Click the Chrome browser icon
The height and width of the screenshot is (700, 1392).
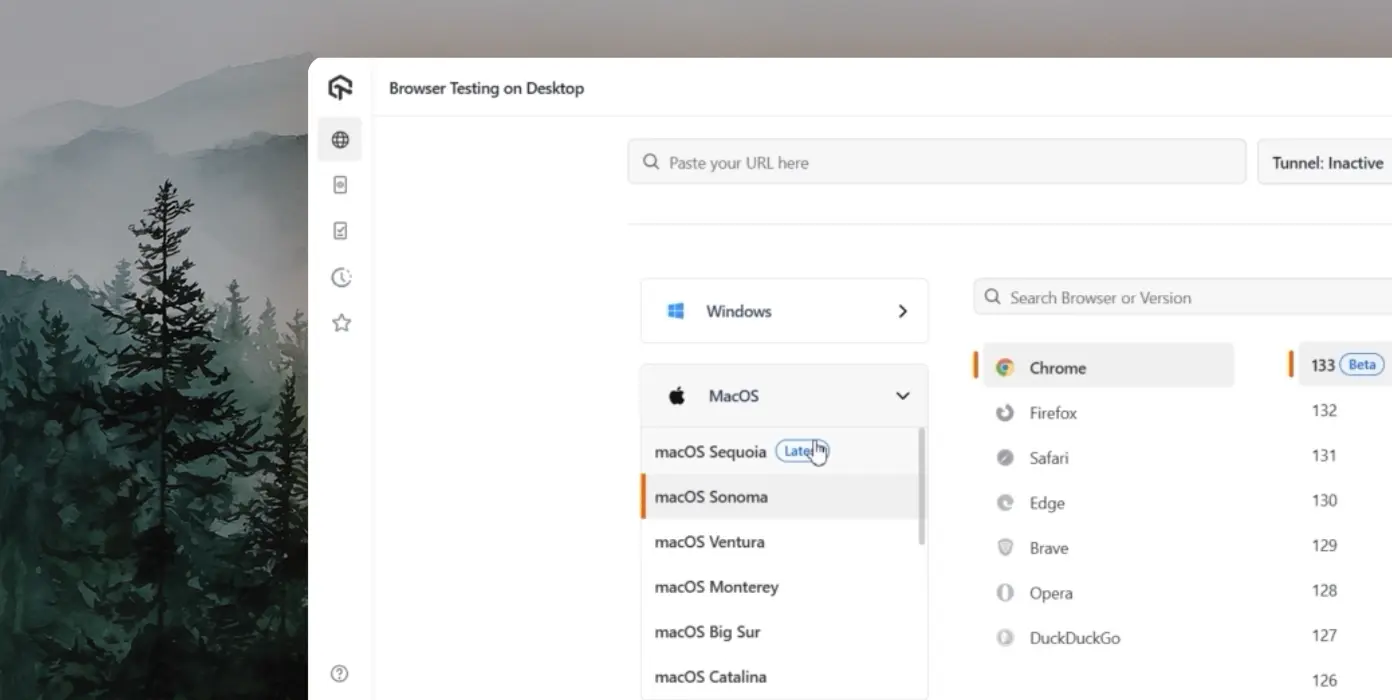click(x=1005, y=368)
